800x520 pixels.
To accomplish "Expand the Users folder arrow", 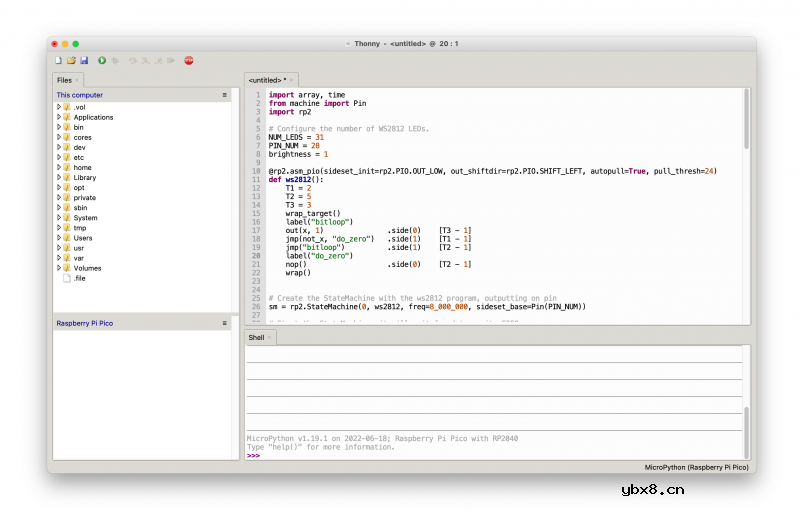I will (x=59, y=238).
